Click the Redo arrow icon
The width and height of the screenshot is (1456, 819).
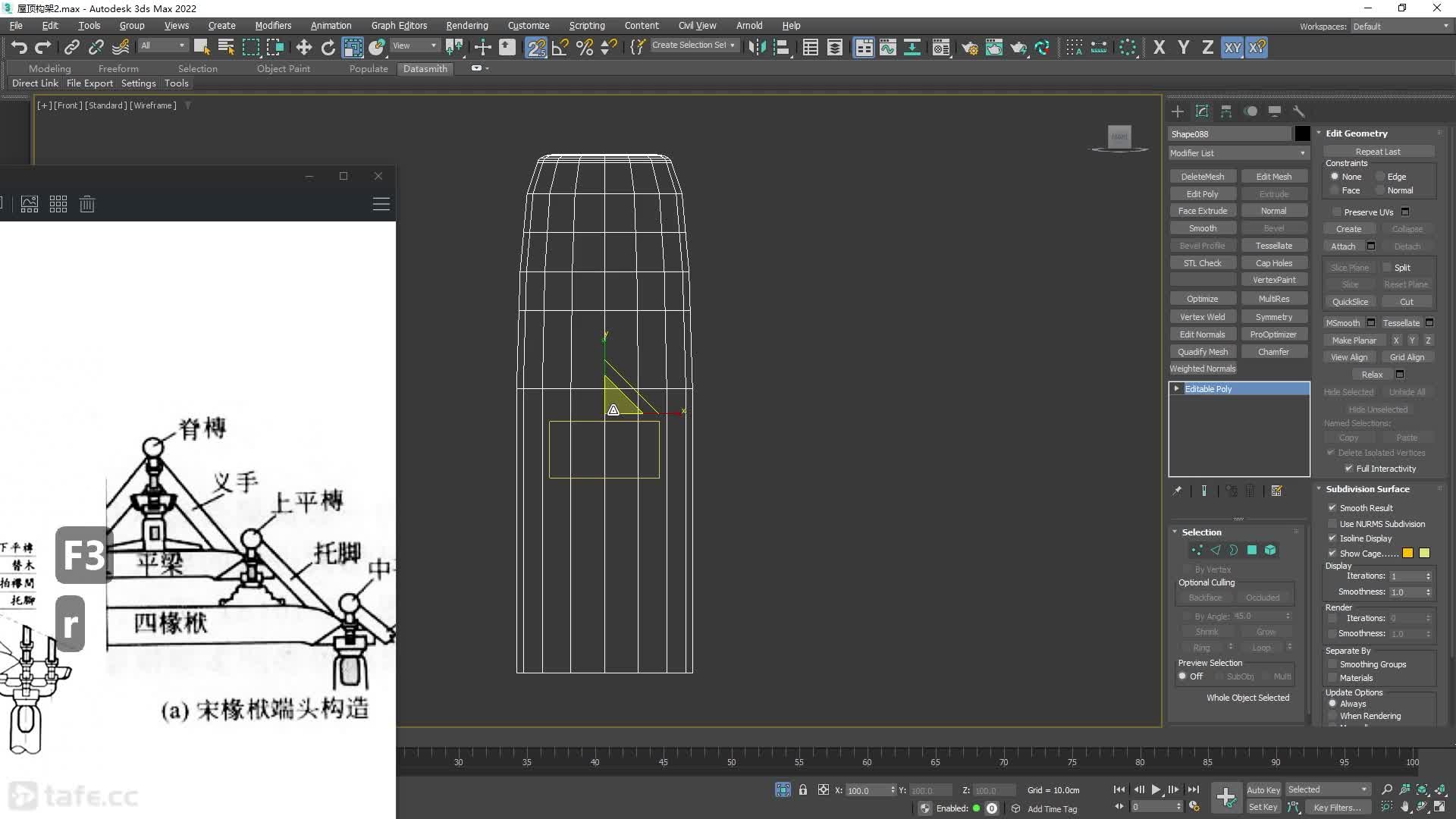43,48
